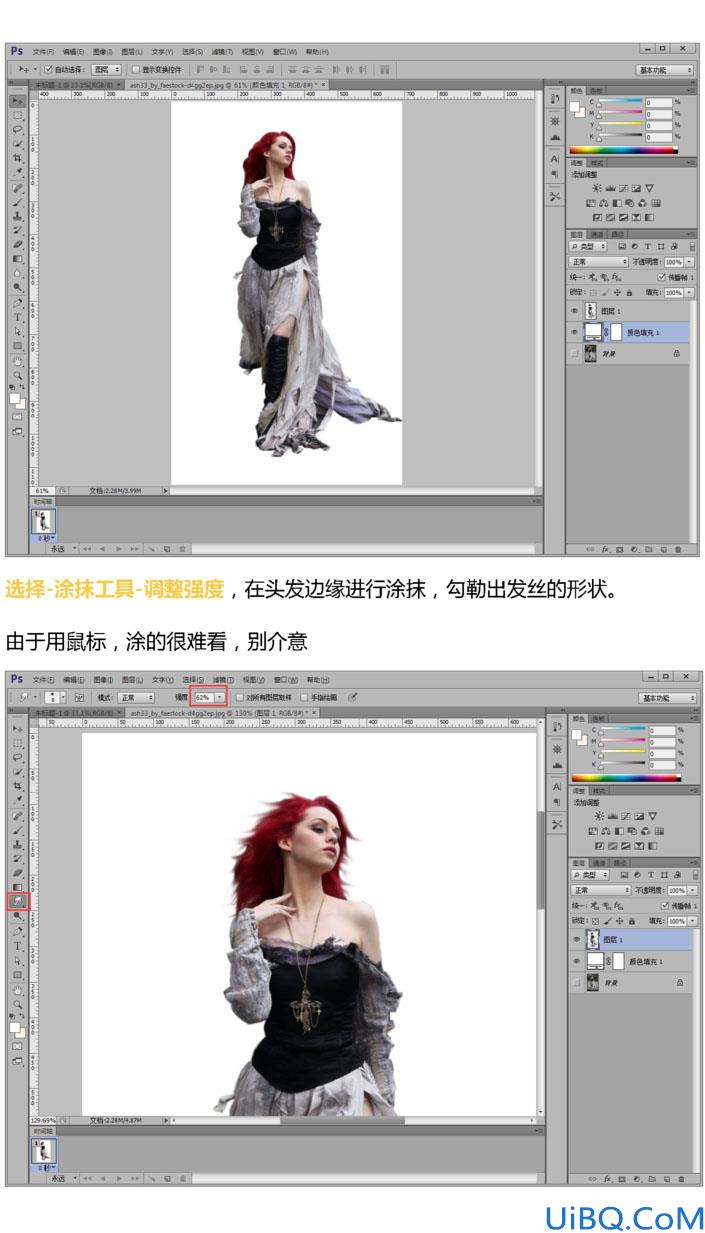This screenshot has width=705, height=1233.
Task: Click the tablet pressure icon in lower options bar
Action: (x=352, y=697)
